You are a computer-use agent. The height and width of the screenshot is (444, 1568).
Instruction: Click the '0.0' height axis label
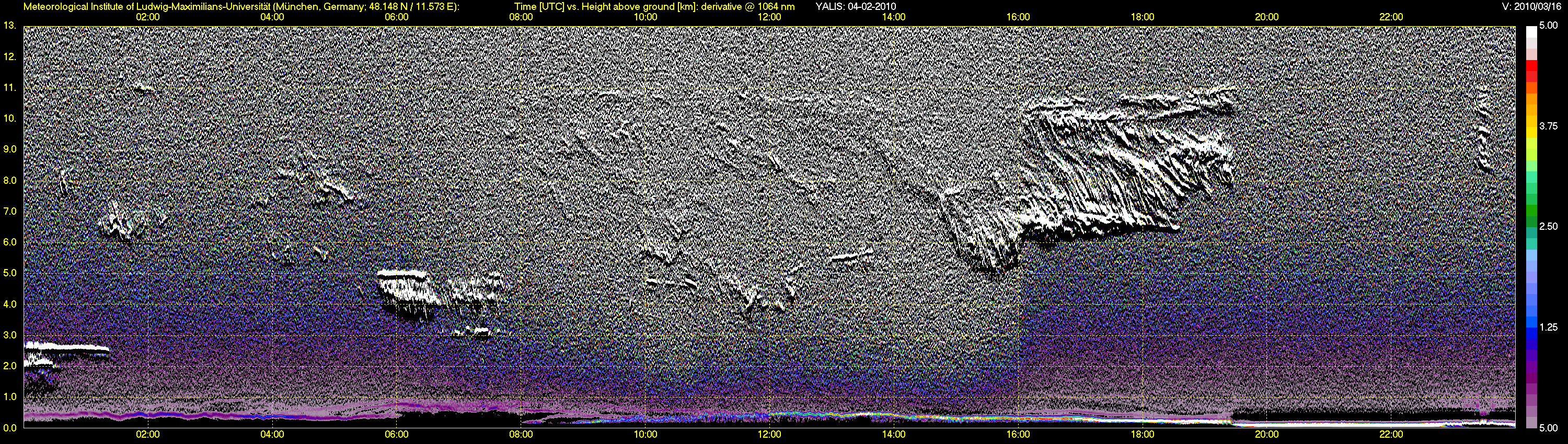pos(10,428)
